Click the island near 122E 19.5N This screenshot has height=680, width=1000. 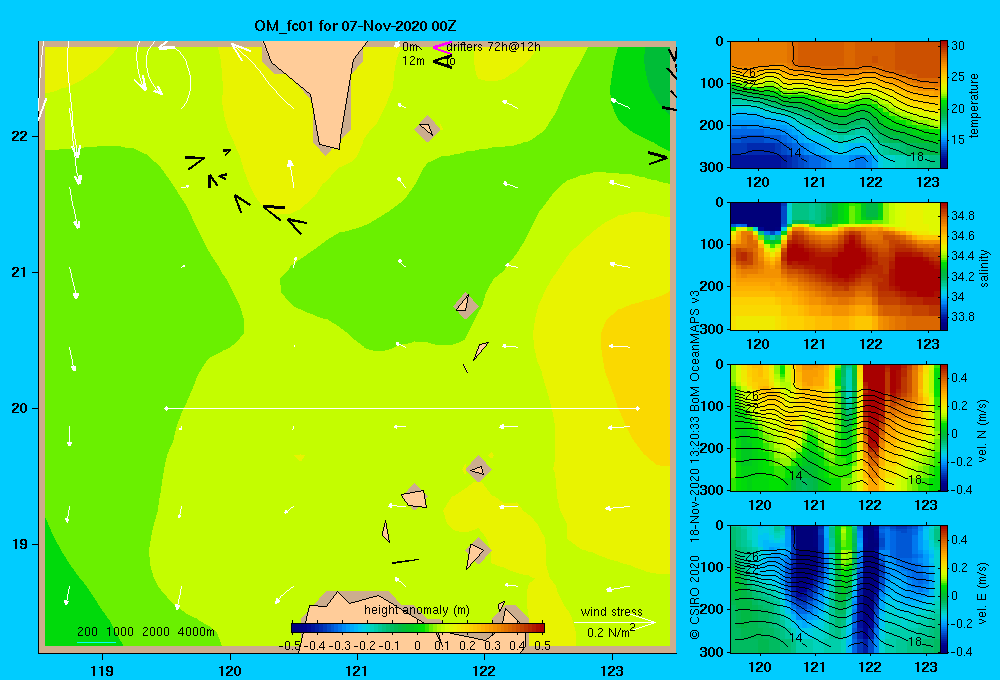[478, 470]
